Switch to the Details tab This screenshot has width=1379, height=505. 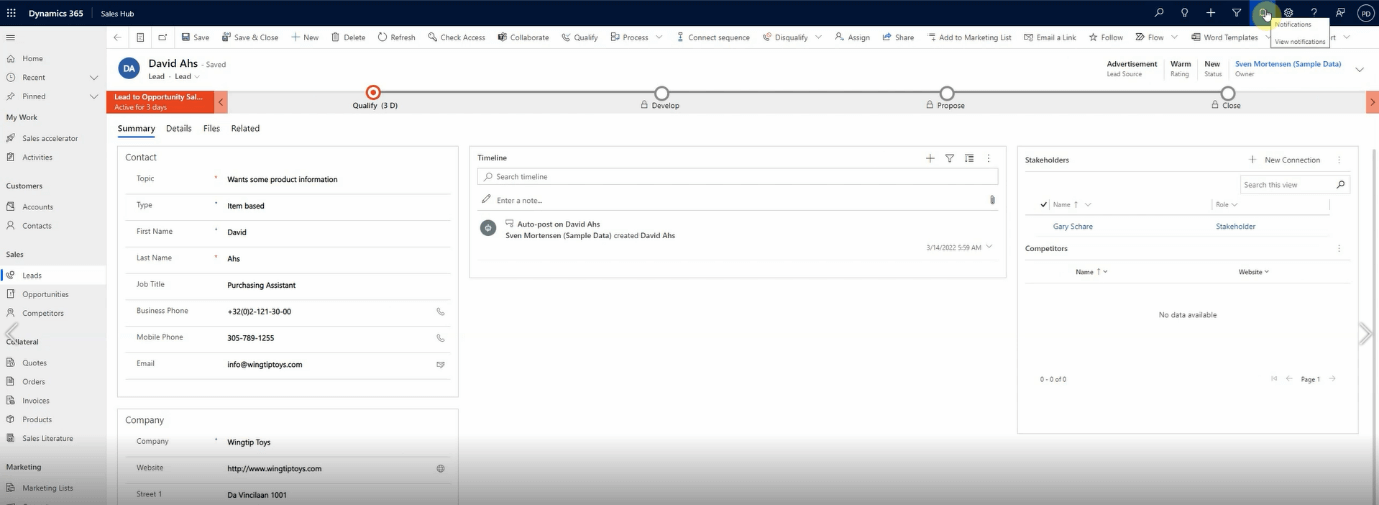(179, 128)
